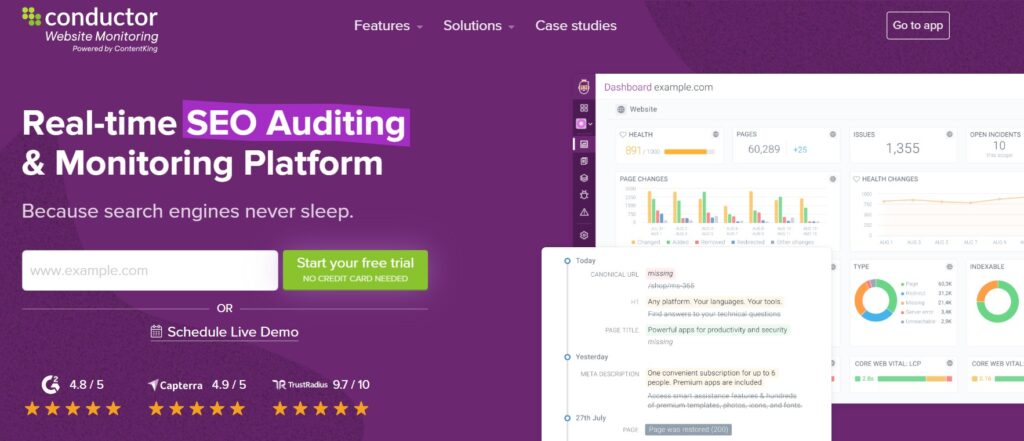Click the Conductor logo in the header
Screen dimensions: 1024x441
[89, 27]
